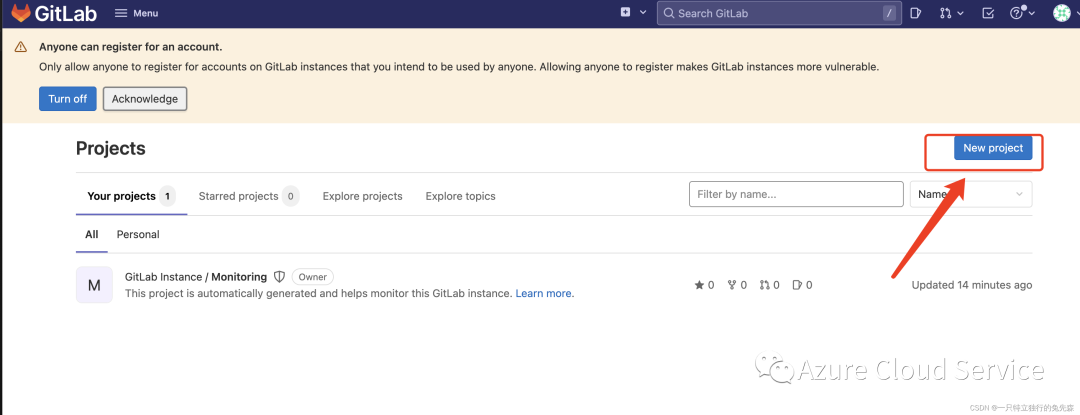The image size is (1080, 415).
Task: Click the GitLab fox logo
Action: tap(21, 12)
